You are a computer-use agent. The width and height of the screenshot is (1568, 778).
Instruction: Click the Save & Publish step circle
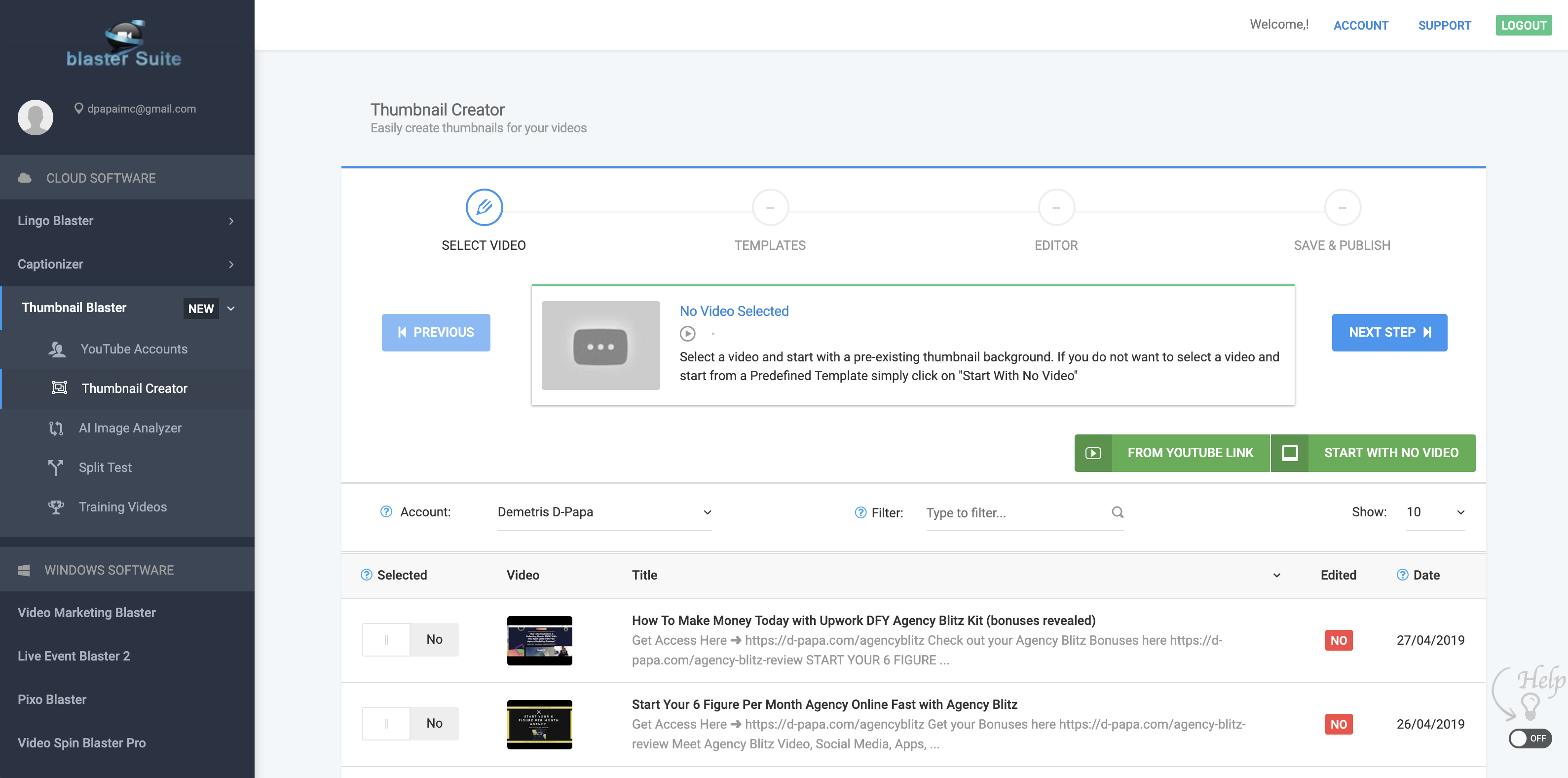point(1342,207)
